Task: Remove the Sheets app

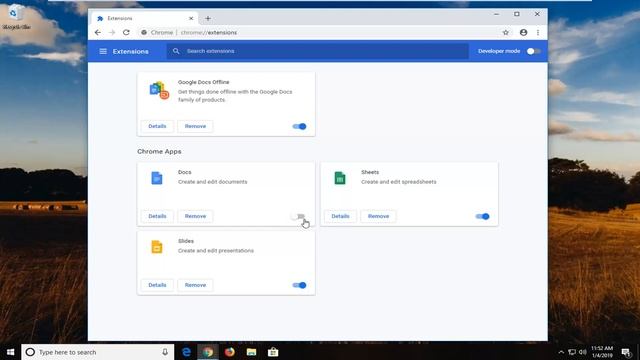Action: tap(378, 216)
